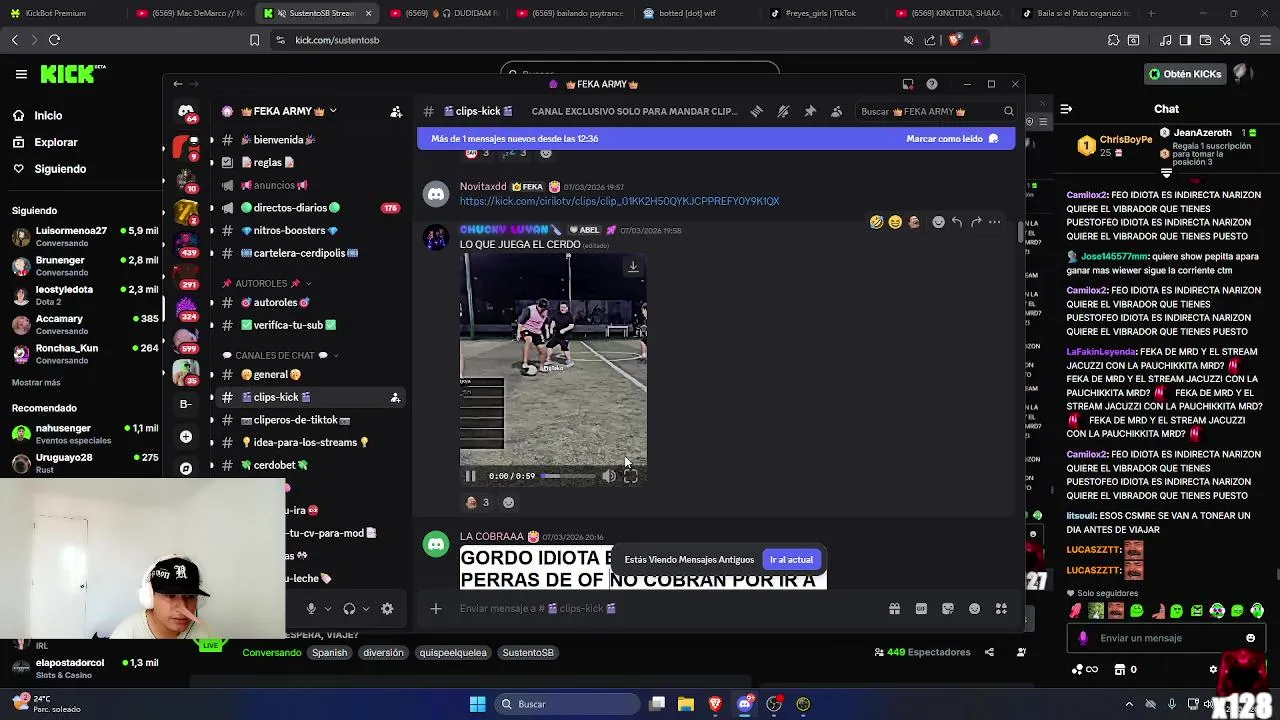Go to Kick Explorar
Screen dimensions: 1280x720
click(56, 142)
